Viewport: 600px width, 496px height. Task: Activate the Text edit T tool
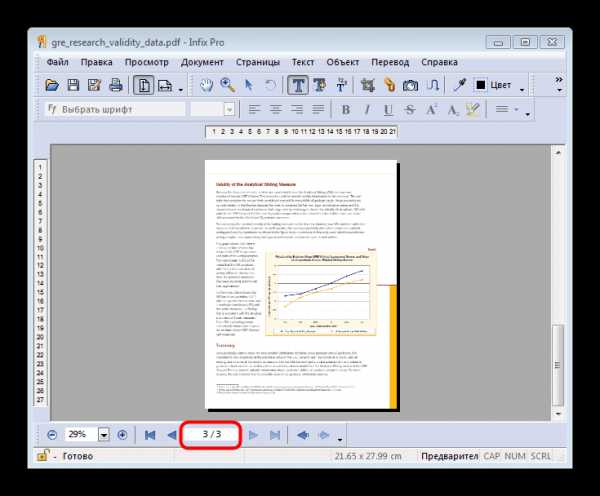(x=298, y=85)
